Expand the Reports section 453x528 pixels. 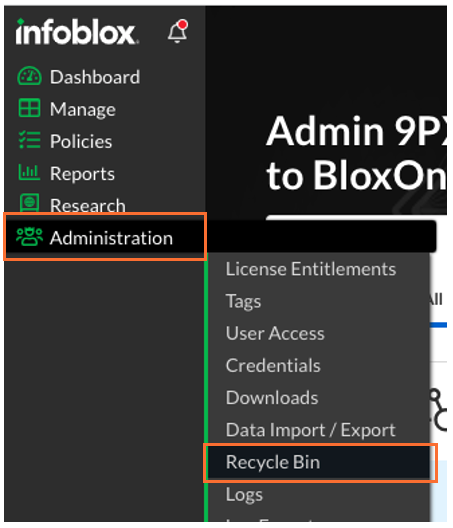pyautogui.click(x=82, y=174)
